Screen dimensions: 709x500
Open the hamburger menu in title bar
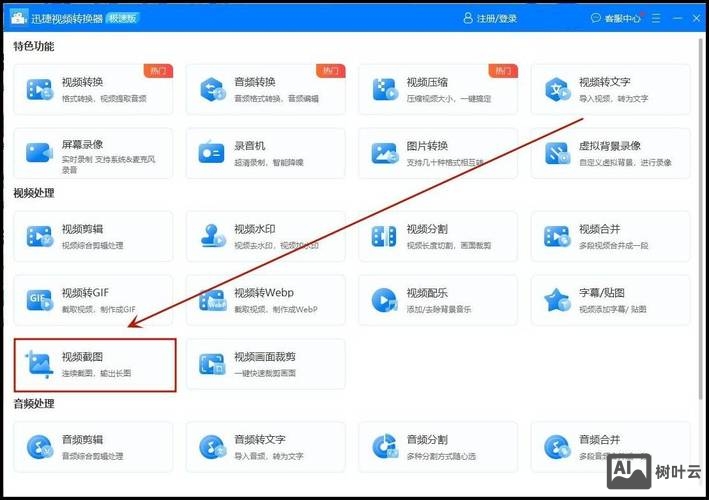(x=656, y=18)
